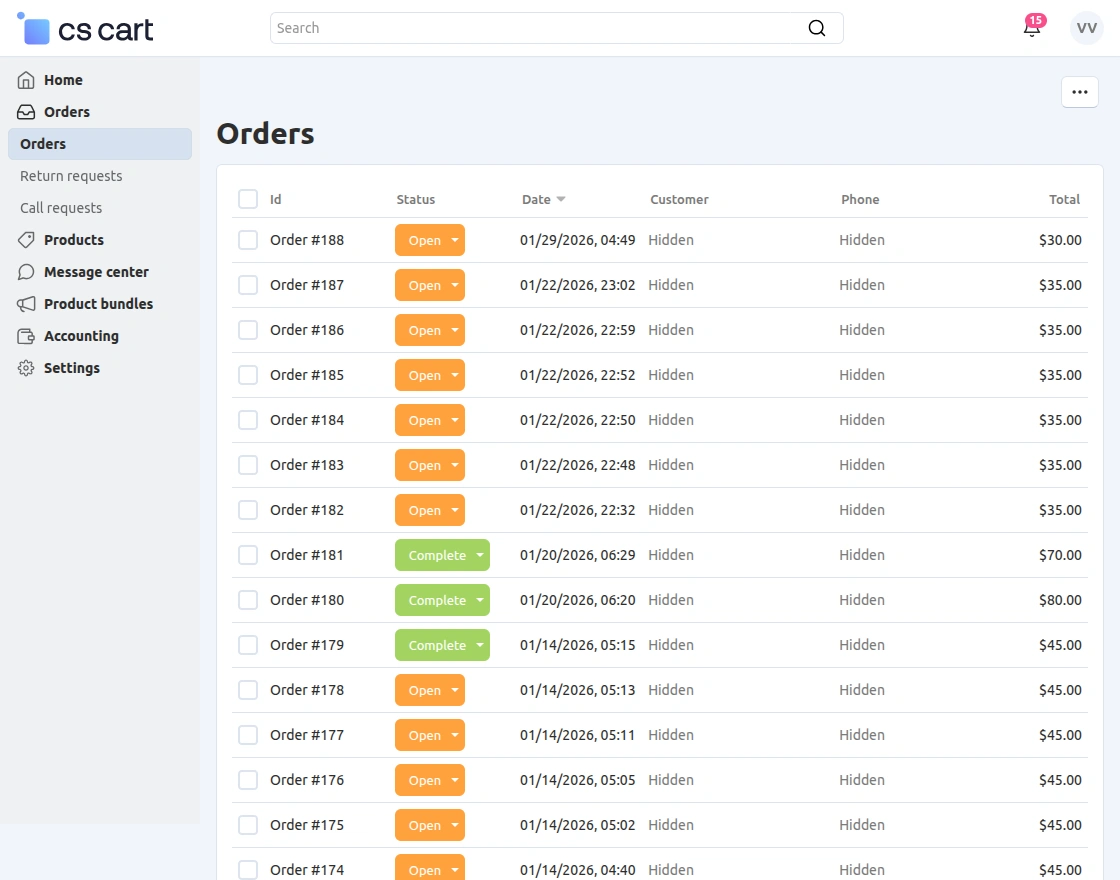Click the three-dots actions button
This screenshot has height=880, width=1120.
point(1080,92)
